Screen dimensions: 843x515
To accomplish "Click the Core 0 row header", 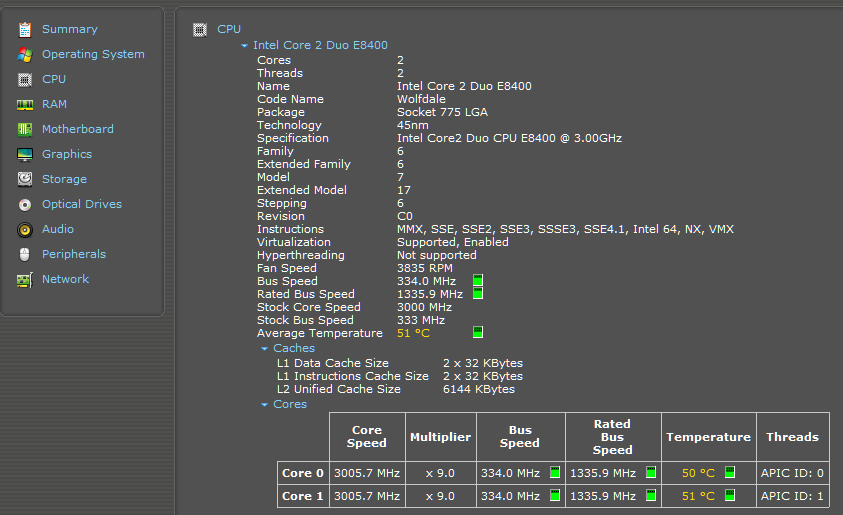I will coord(303,473).
